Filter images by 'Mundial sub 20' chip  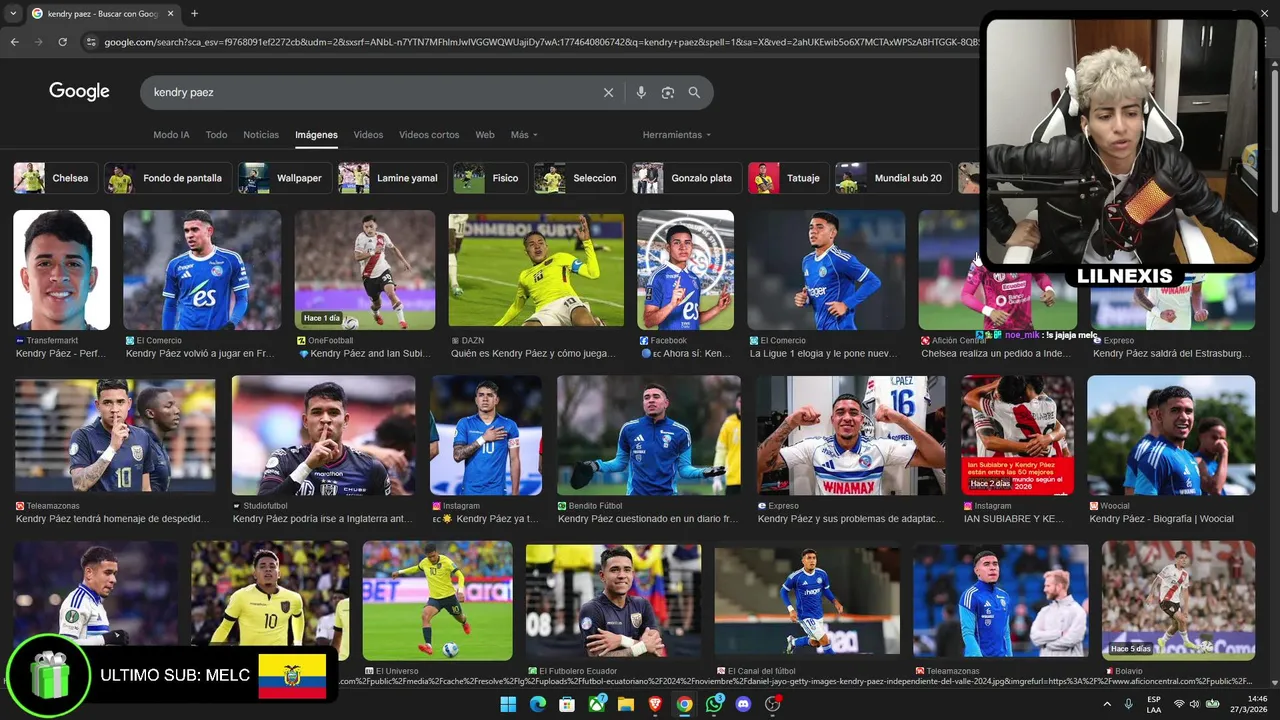tap(894, 178)
